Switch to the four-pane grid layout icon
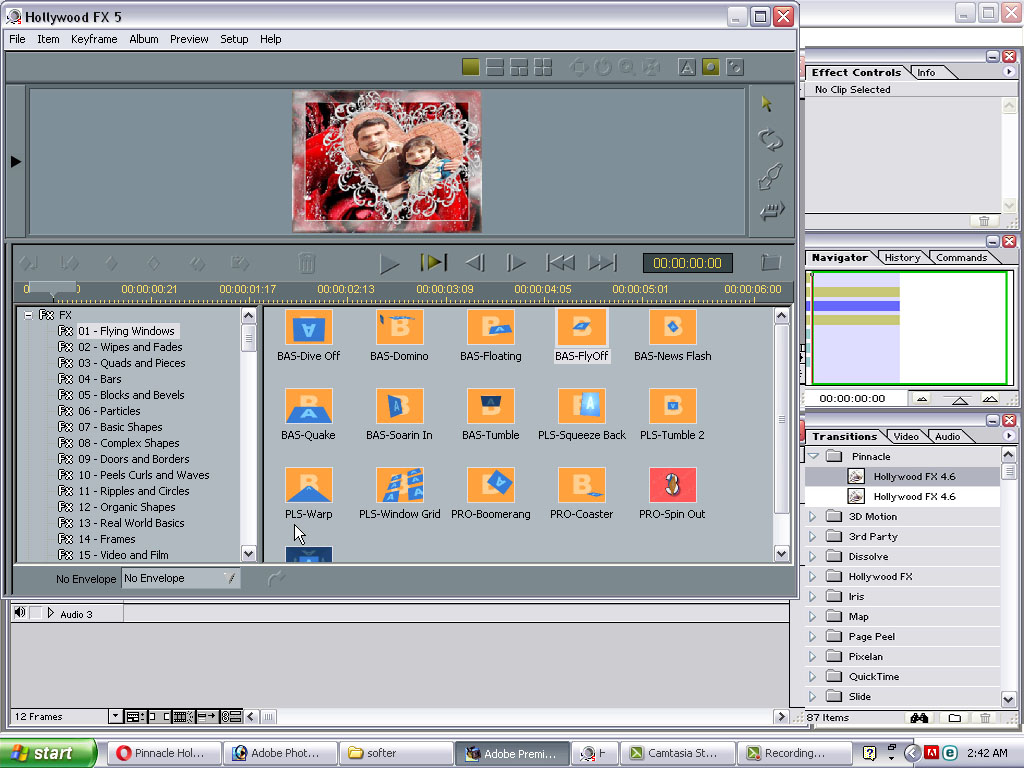This screenshot has width=1024, height=768. pyautogui.click(x=543, y=67)
